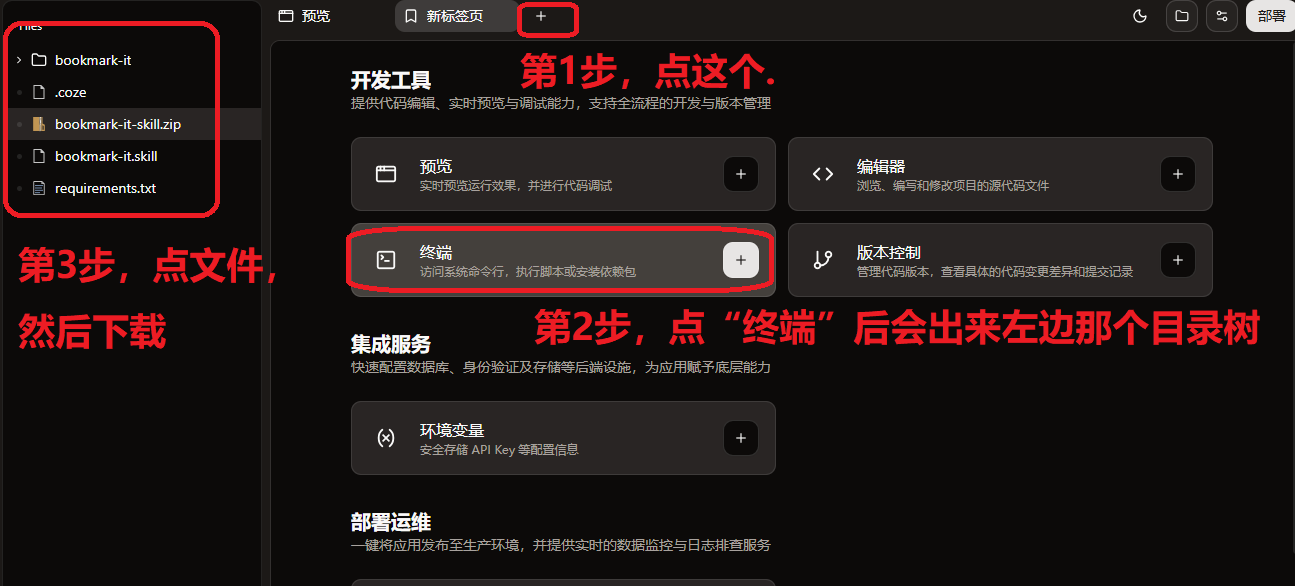The width and height of the screenshot is (1295, 586).
Task: Add a new tab with plus icon
Action: pos(541,16)
